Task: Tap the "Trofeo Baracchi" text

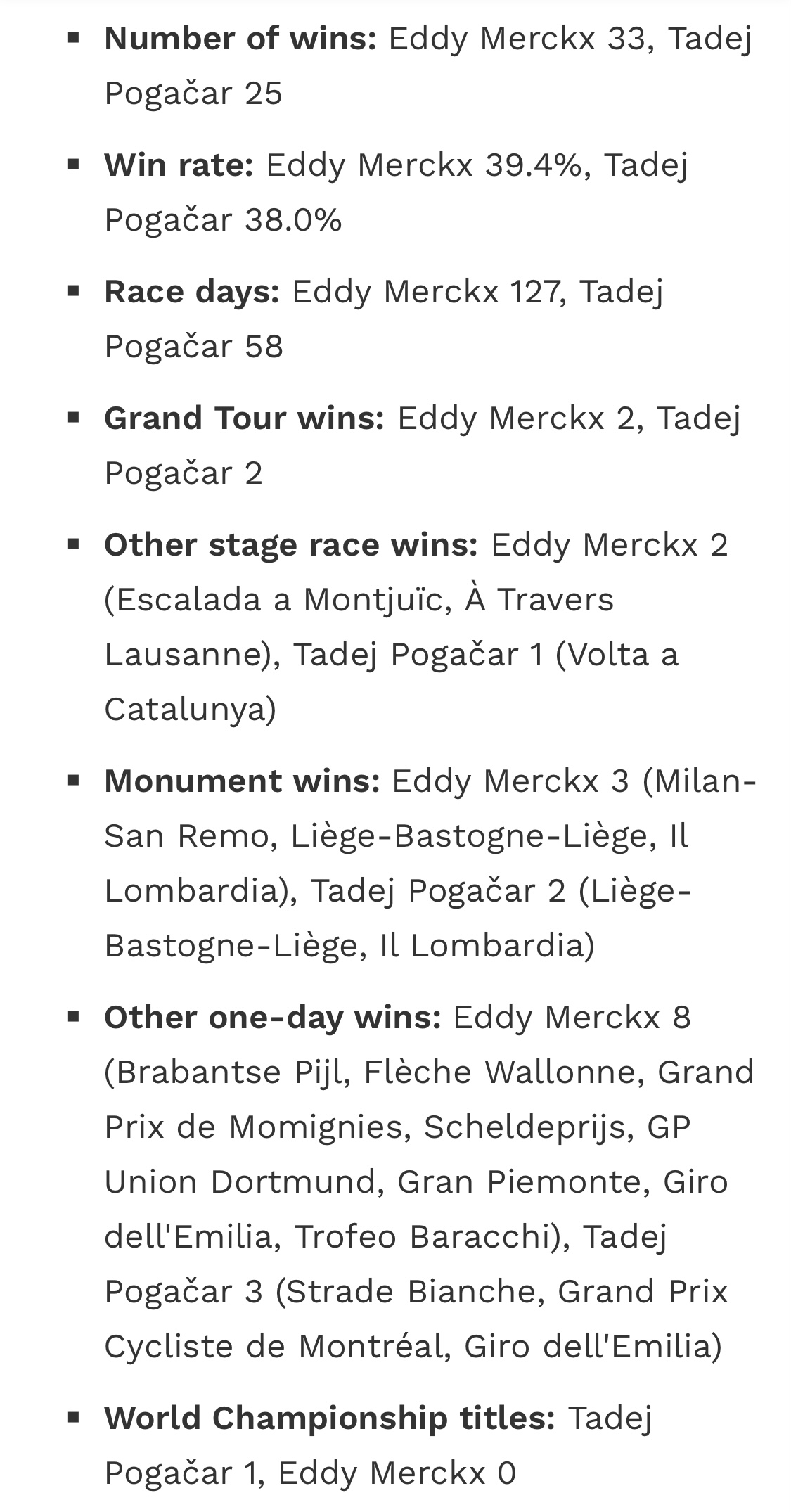Action: (x=422, y=1237)
